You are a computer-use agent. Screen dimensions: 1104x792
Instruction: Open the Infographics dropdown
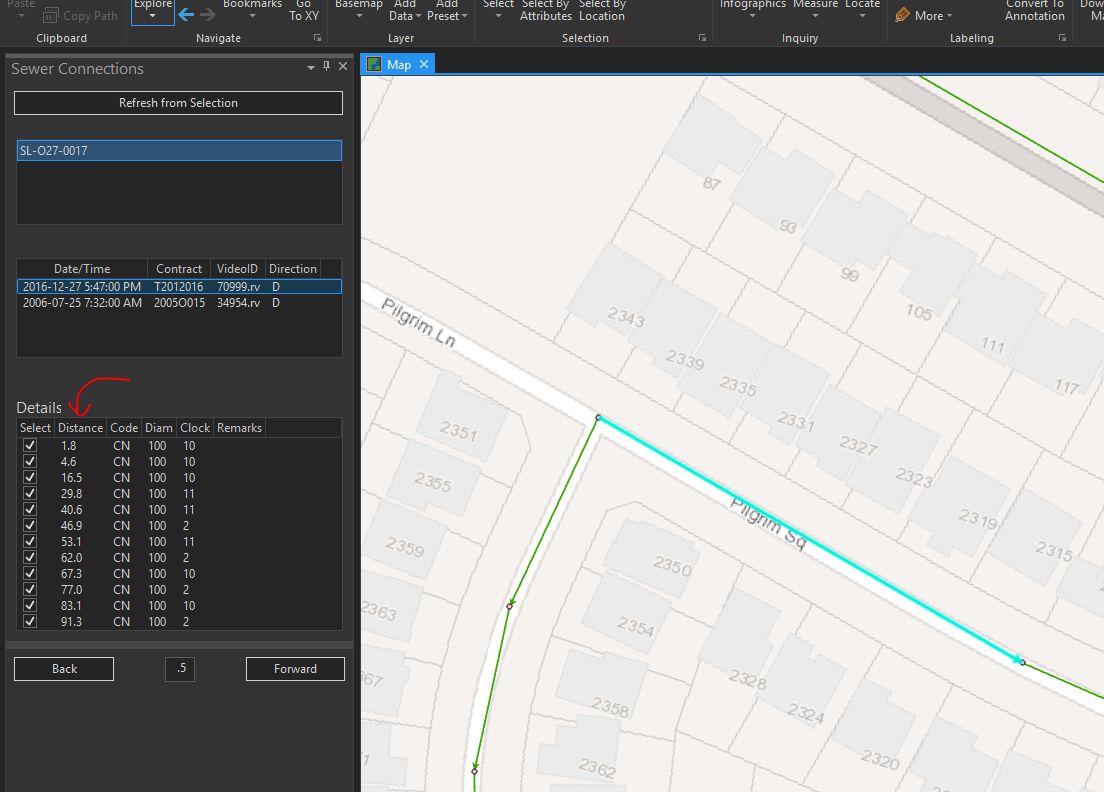click(753, 15)
